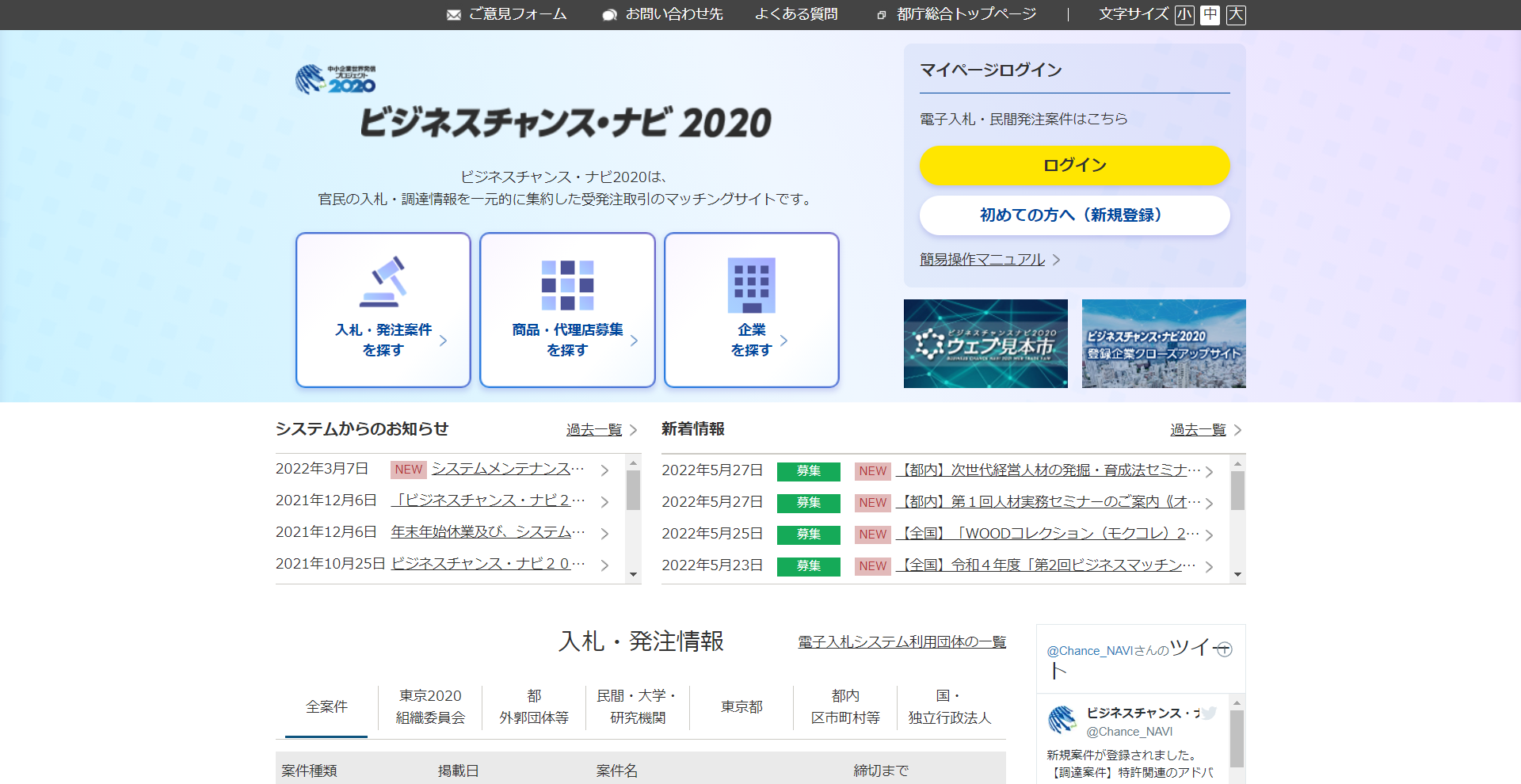Select the 国・独立行政法人 tab
Screen dimensions: 1521x784
click(949, 706)
